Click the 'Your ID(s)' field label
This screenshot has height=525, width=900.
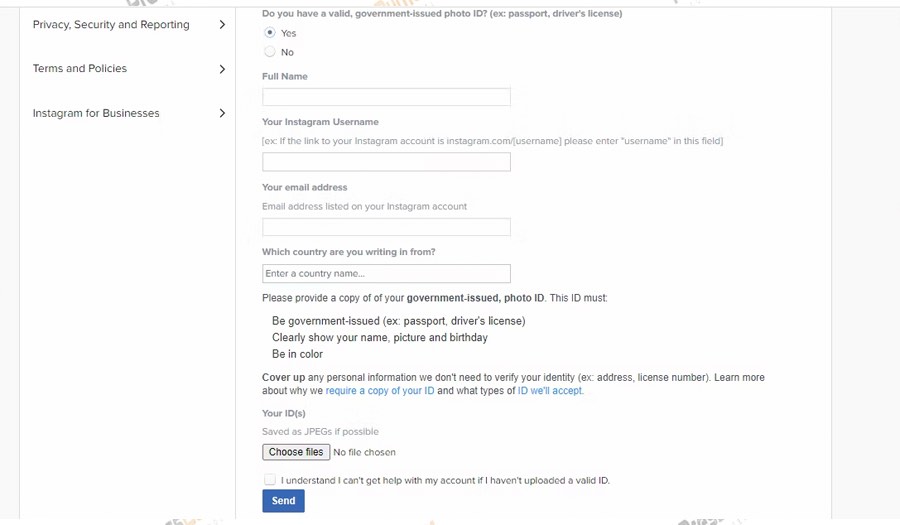tap(284, 413)
